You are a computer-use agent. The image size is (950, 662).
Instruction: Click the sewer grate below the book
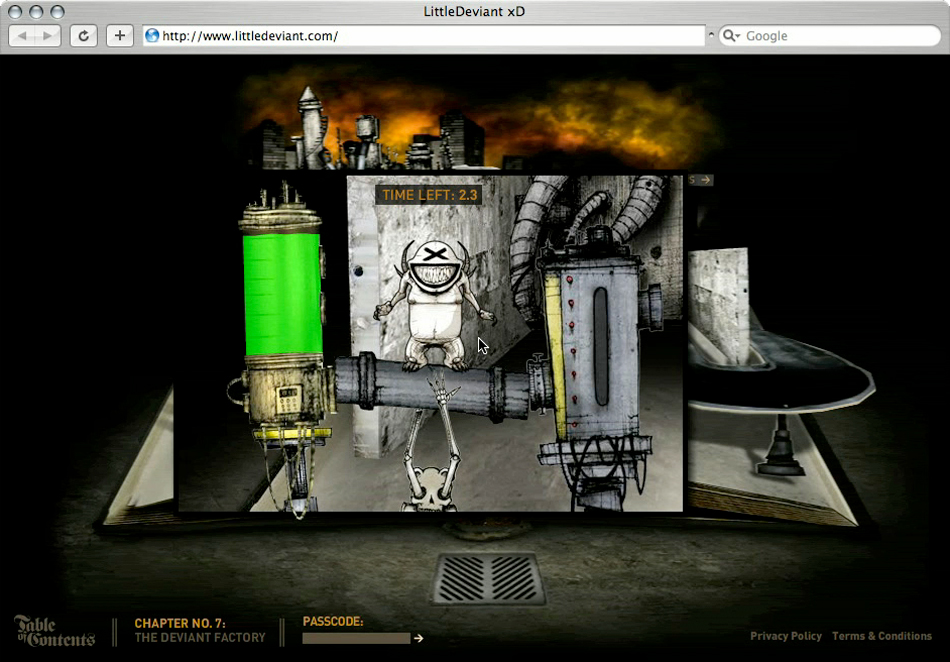489,579
